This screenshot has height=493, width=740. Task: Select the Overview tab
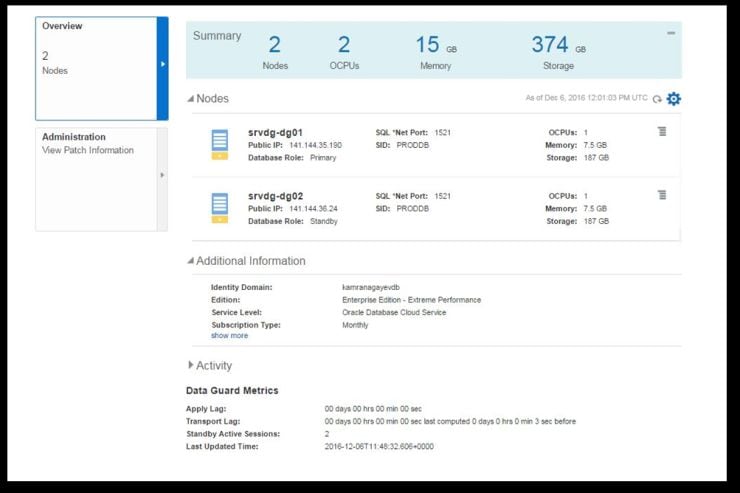tap(62, 26)
